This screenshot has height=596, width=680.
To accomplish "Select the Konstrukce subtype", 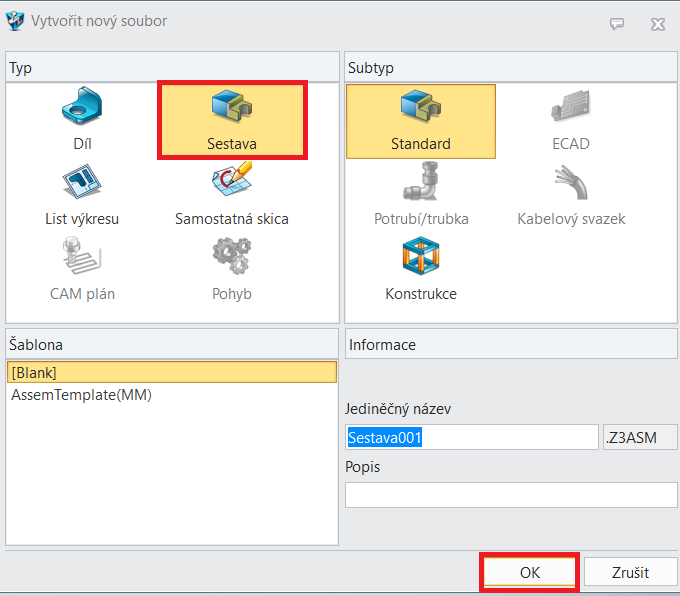I will [421, 270].
